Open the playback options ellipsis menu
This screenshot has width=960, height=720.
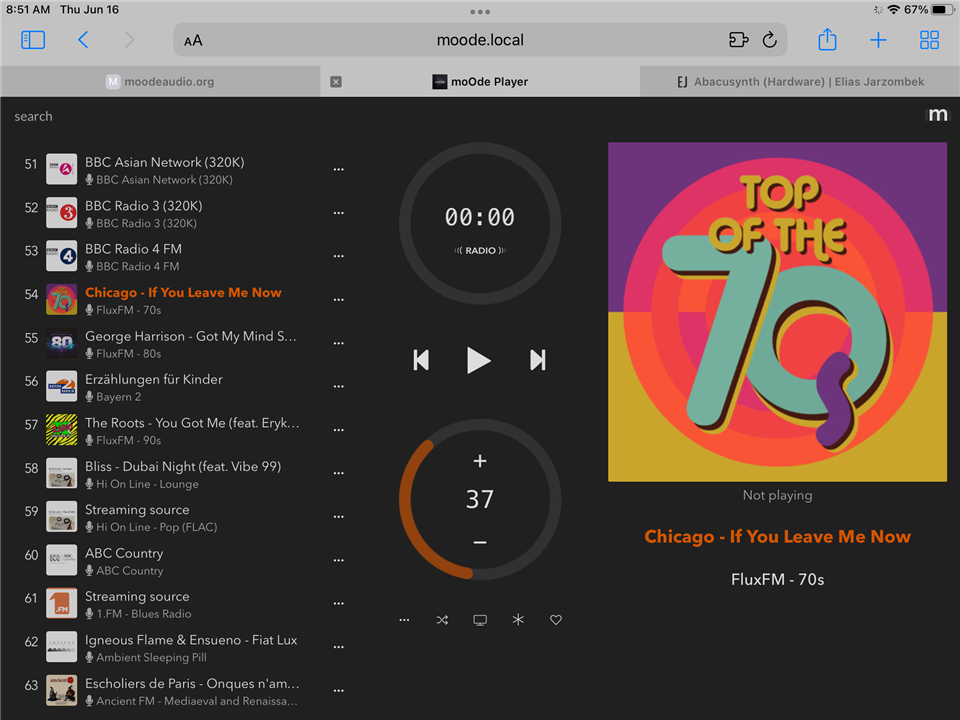(404, 620)
